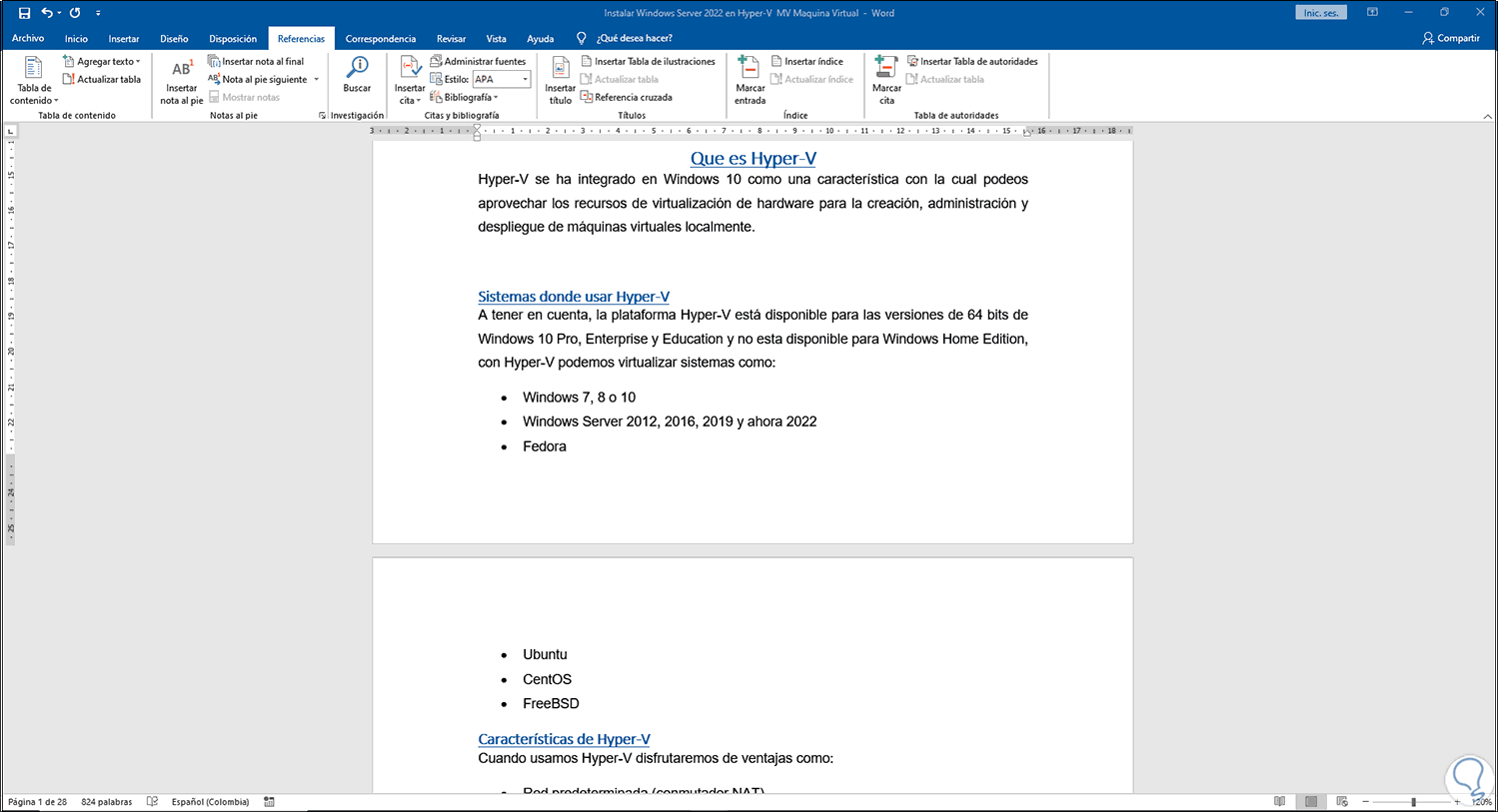Click Insertar título
The image size is (1499, 812).
pyautogui.click(x=560, y=81)
